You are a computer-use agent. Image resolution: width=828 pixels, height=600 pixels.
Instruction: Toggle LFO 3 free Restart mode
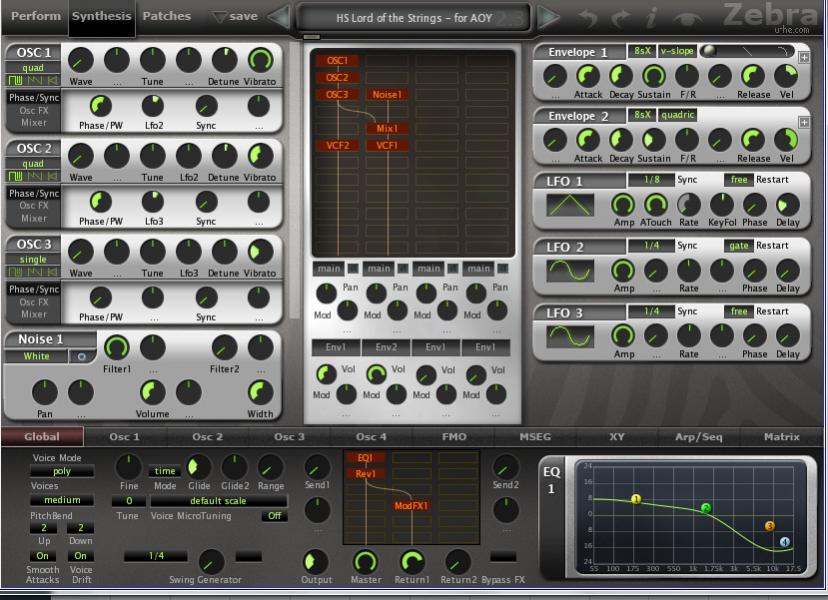[x=739, y=312]
